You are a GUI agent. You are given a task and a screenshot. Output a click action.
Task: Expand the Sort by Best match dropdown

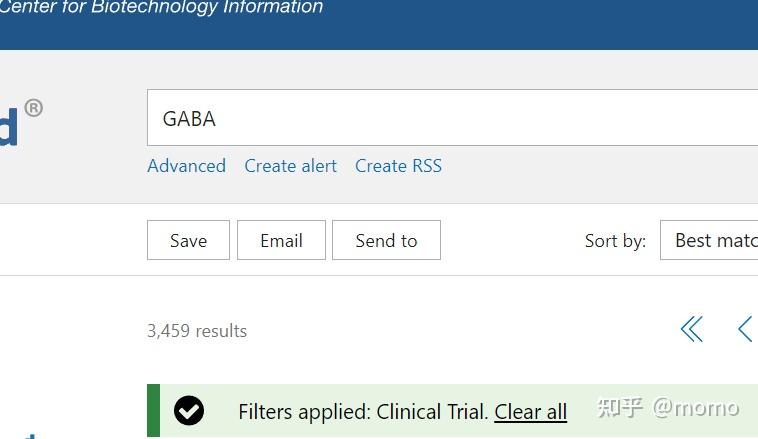(x=712, y=240)
